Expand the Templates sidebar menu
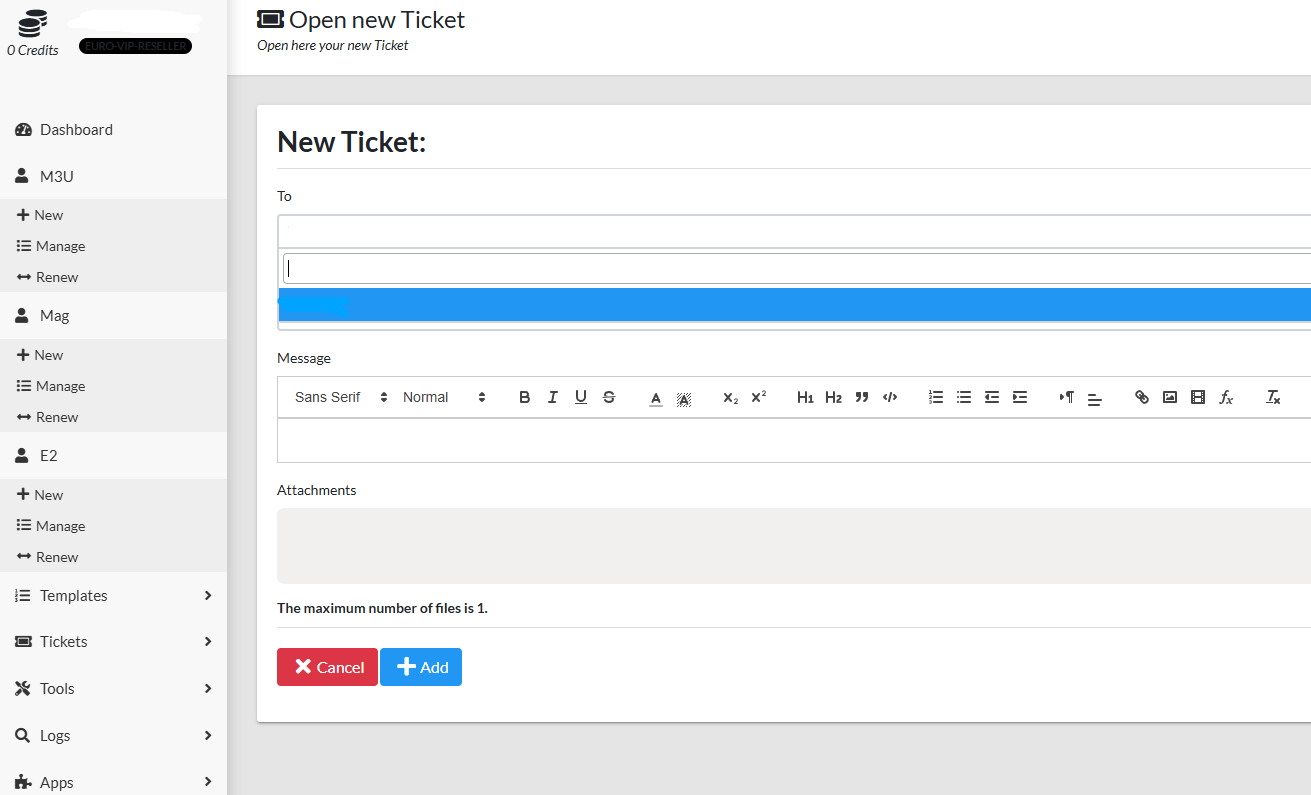Screen dimensions: 1311x795 [x=113, y=595]
